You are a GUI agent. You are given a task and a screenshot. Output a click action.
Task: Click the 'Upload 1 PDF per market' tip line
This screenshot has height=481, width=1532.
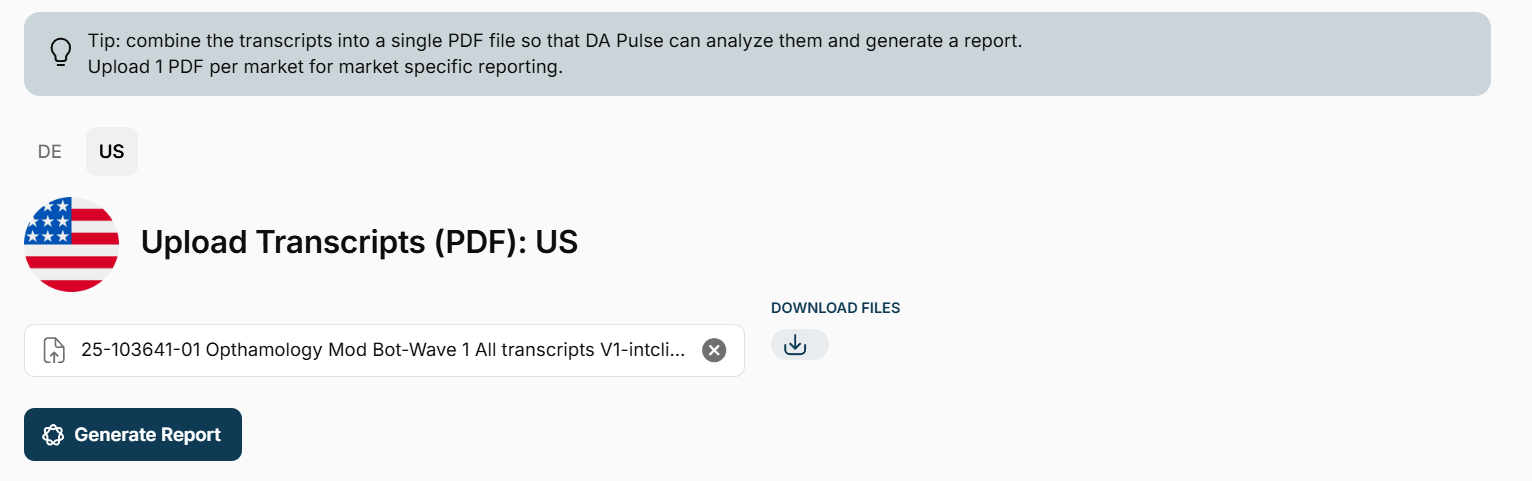coord(325,68)
